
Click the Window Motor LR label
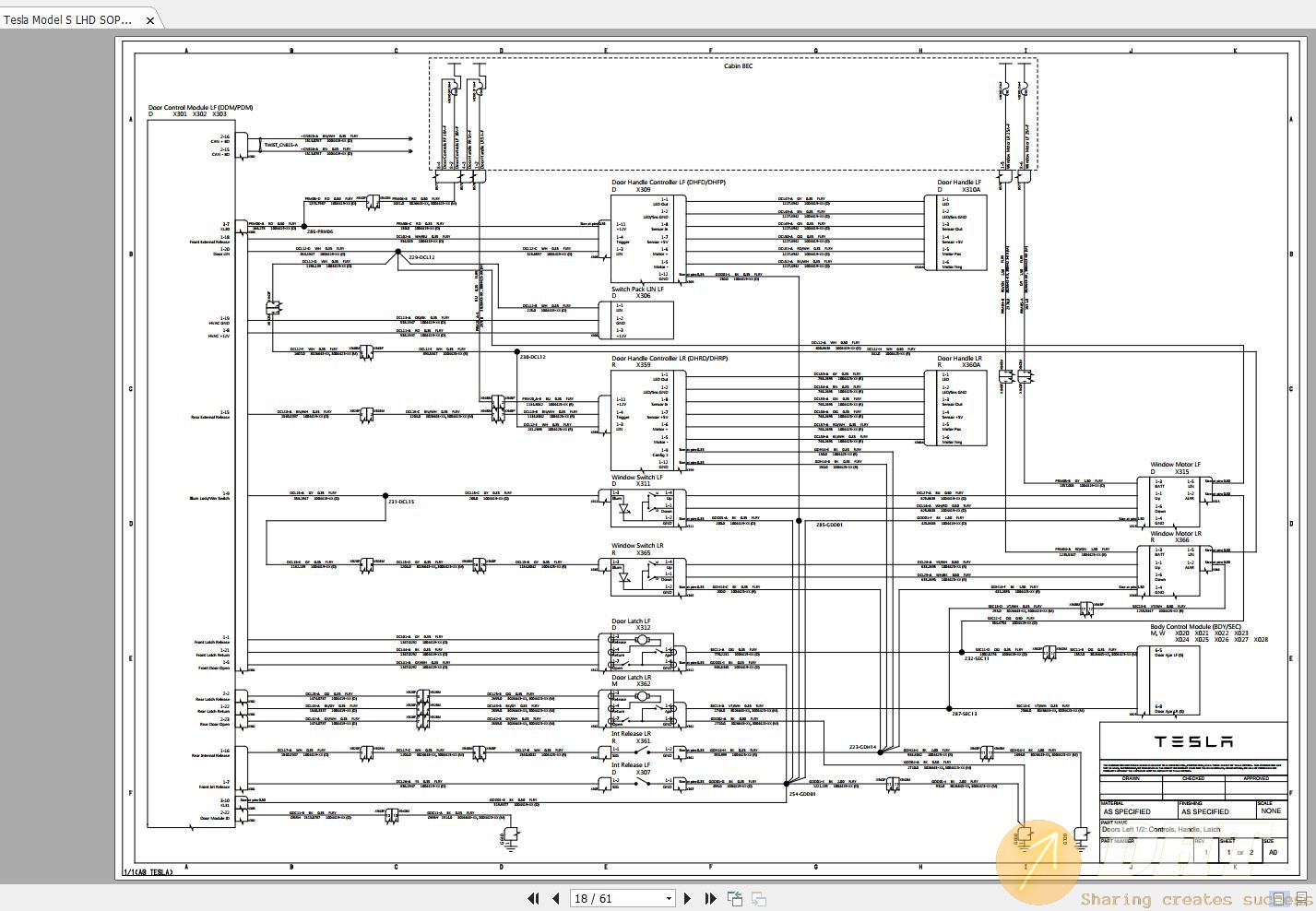1175,533
